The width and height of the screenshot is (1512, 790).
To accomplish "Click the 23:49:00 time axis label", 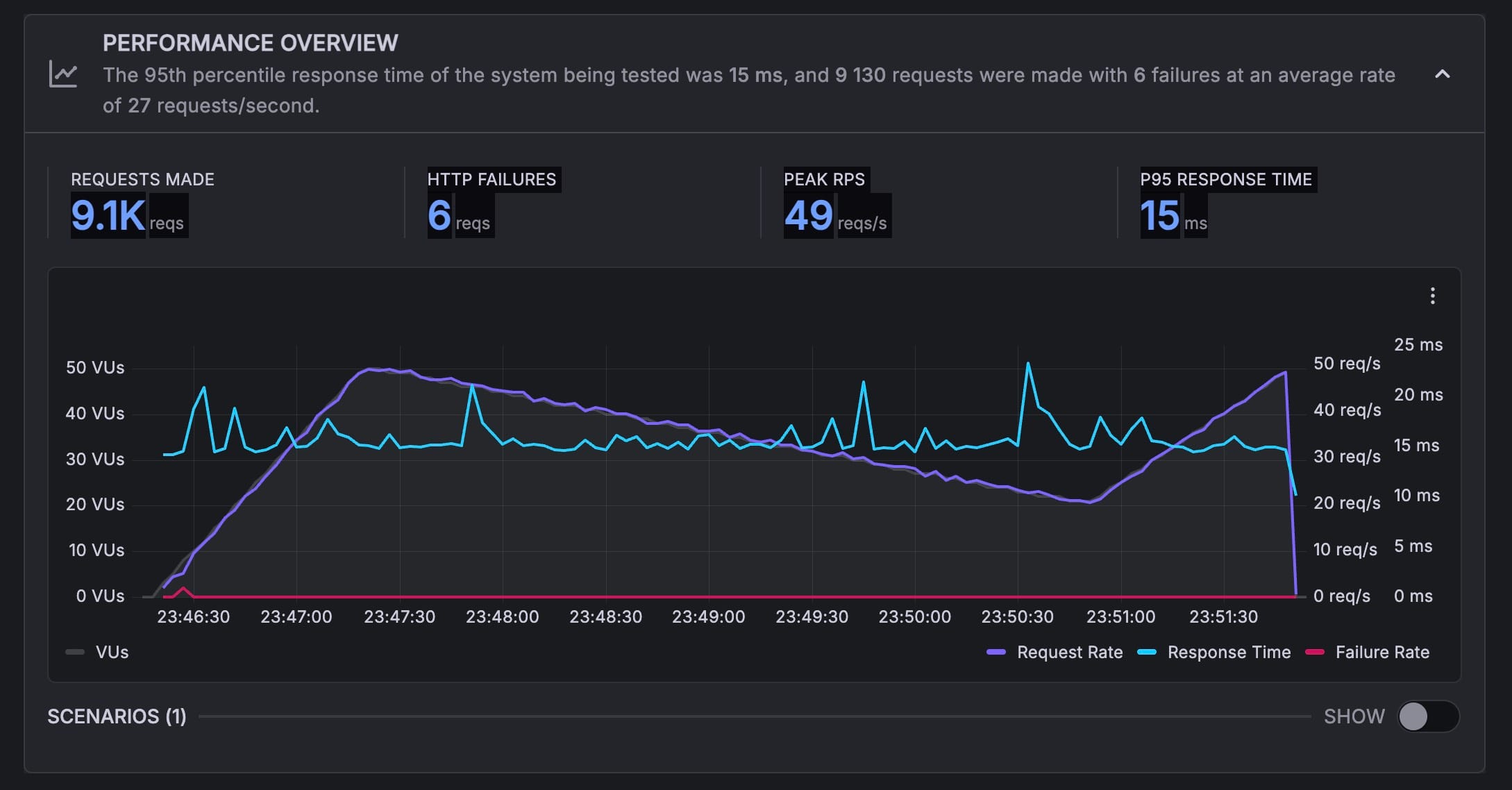I will 708,616.
